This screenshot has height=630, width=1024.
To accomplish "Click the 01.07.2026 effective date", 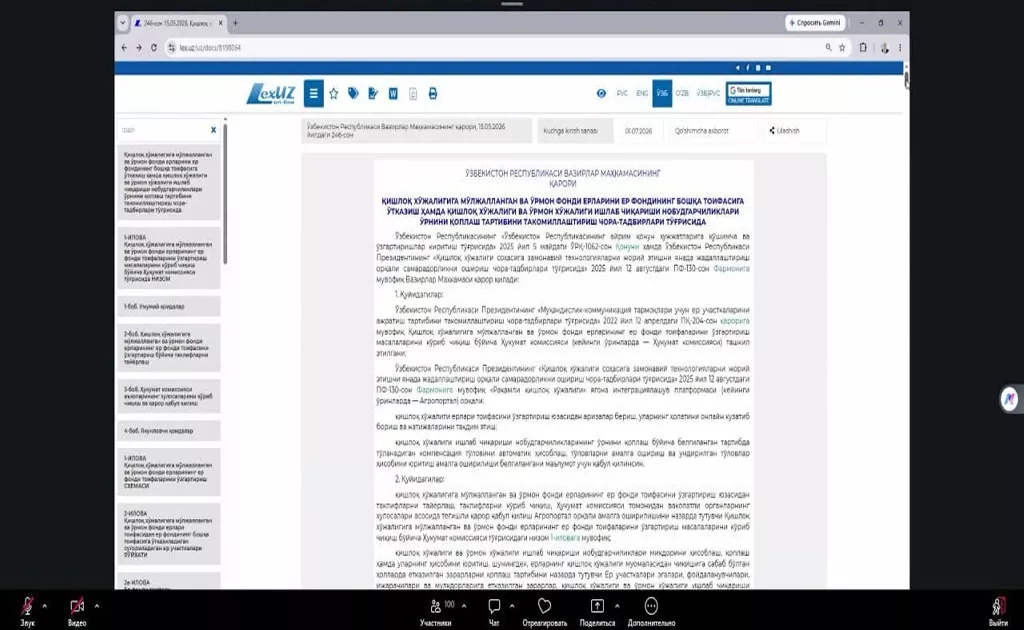I will (638, 131).
